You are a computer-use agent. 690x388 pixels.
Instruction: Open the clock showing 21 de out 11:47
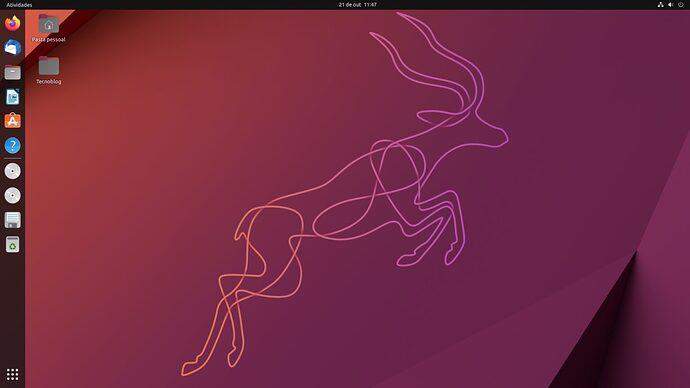click(x=357, y=5)
